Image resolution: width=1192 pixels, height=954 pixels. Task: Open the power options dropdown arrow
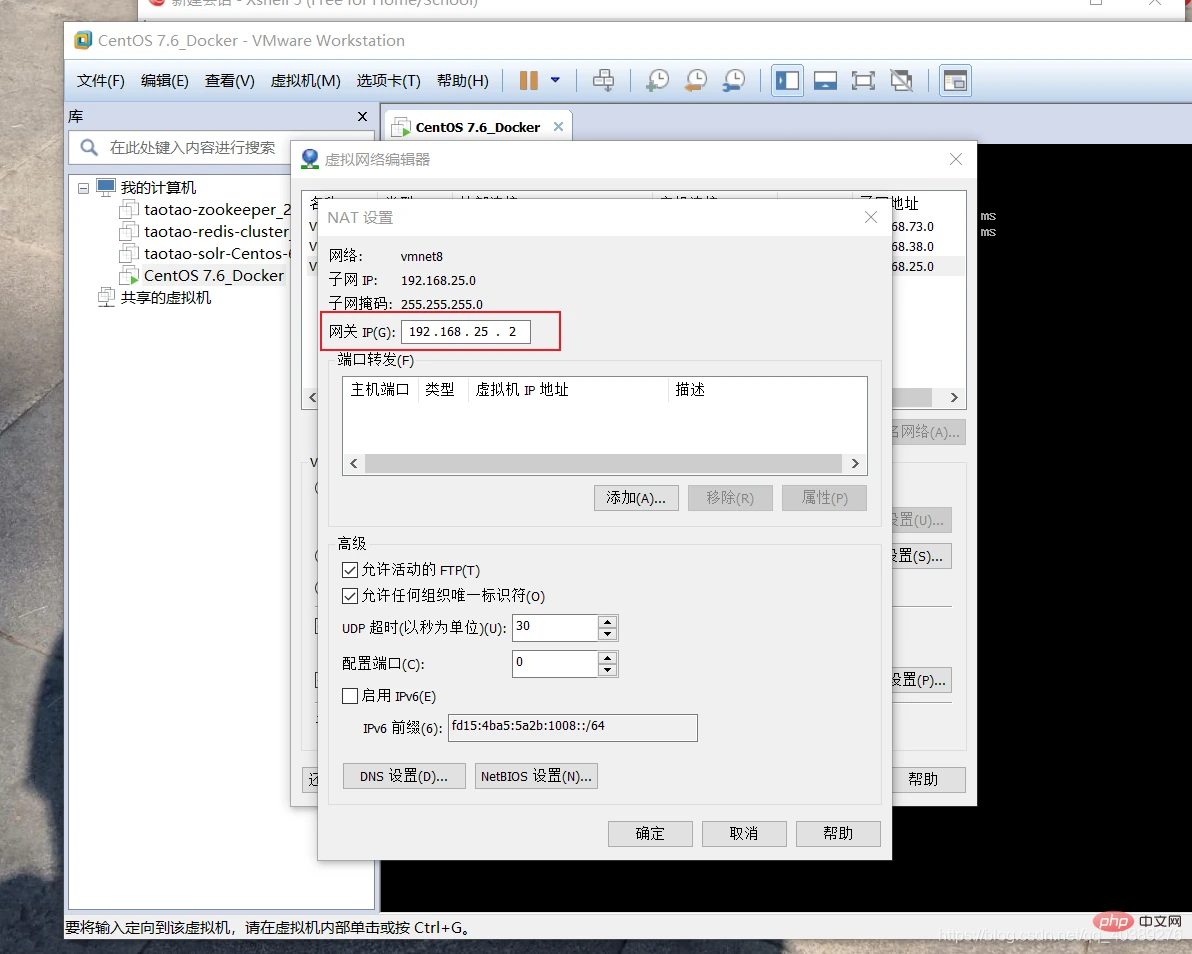[555, 80]
